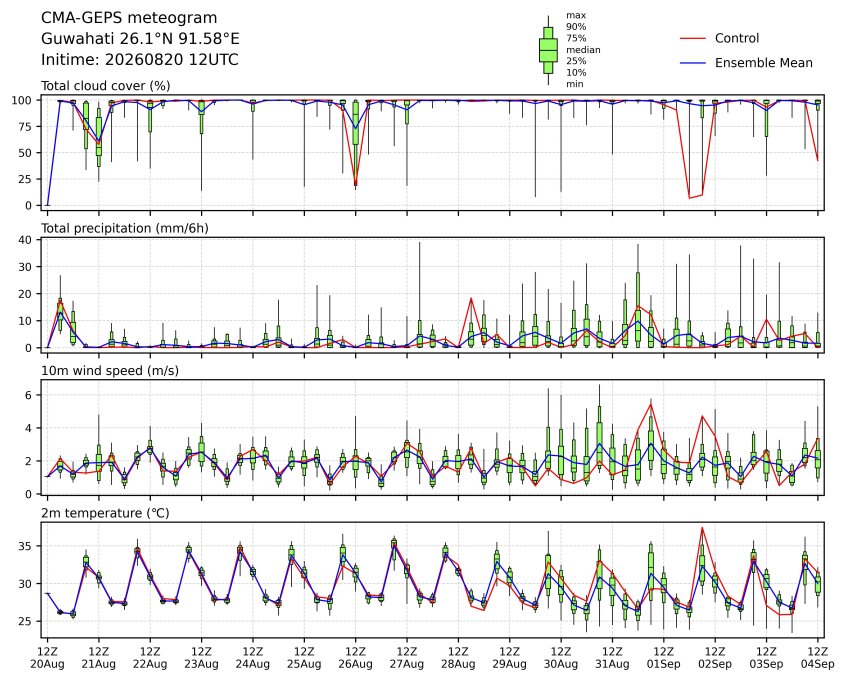Click the blue Ensemble Mean legend line

click(693, 63)
